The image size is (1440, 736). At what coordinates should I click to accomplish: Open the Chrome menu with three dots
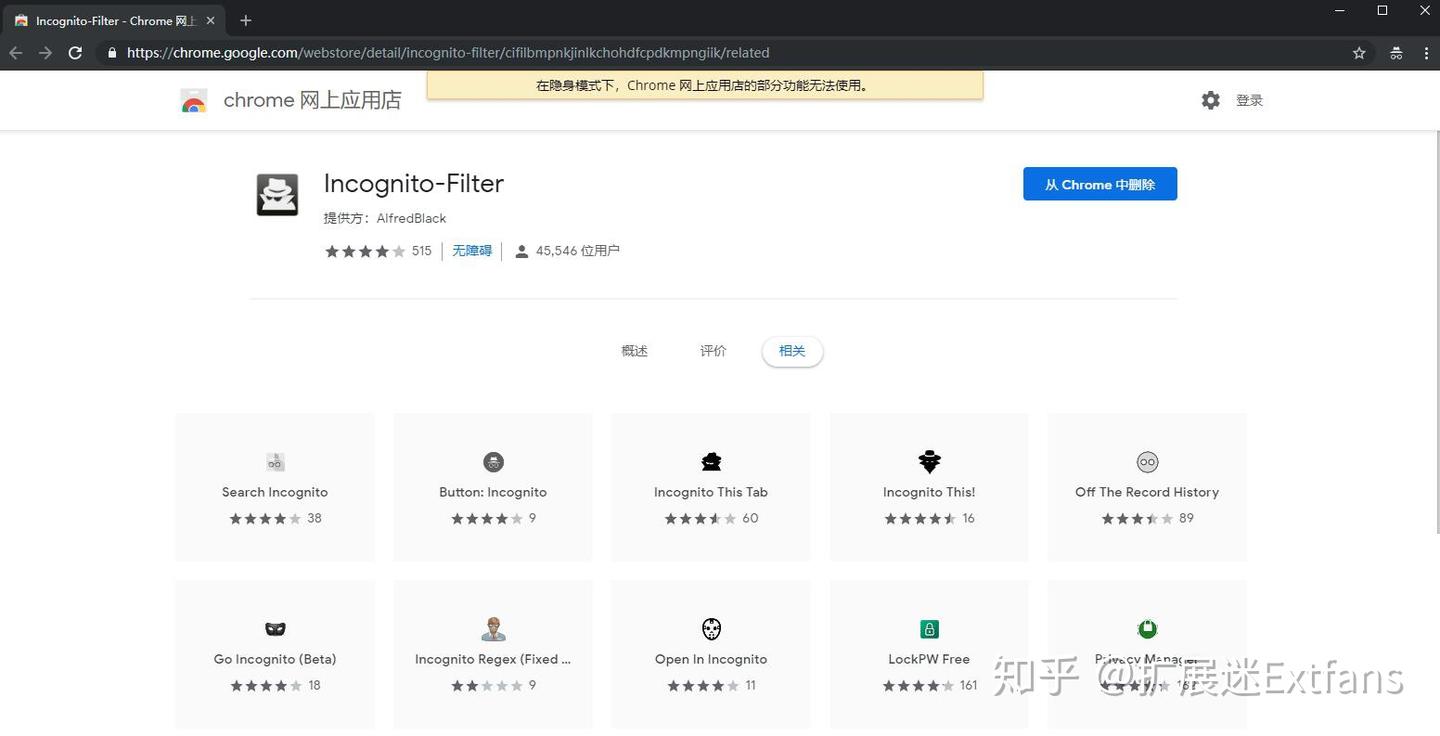[1426, 52]
